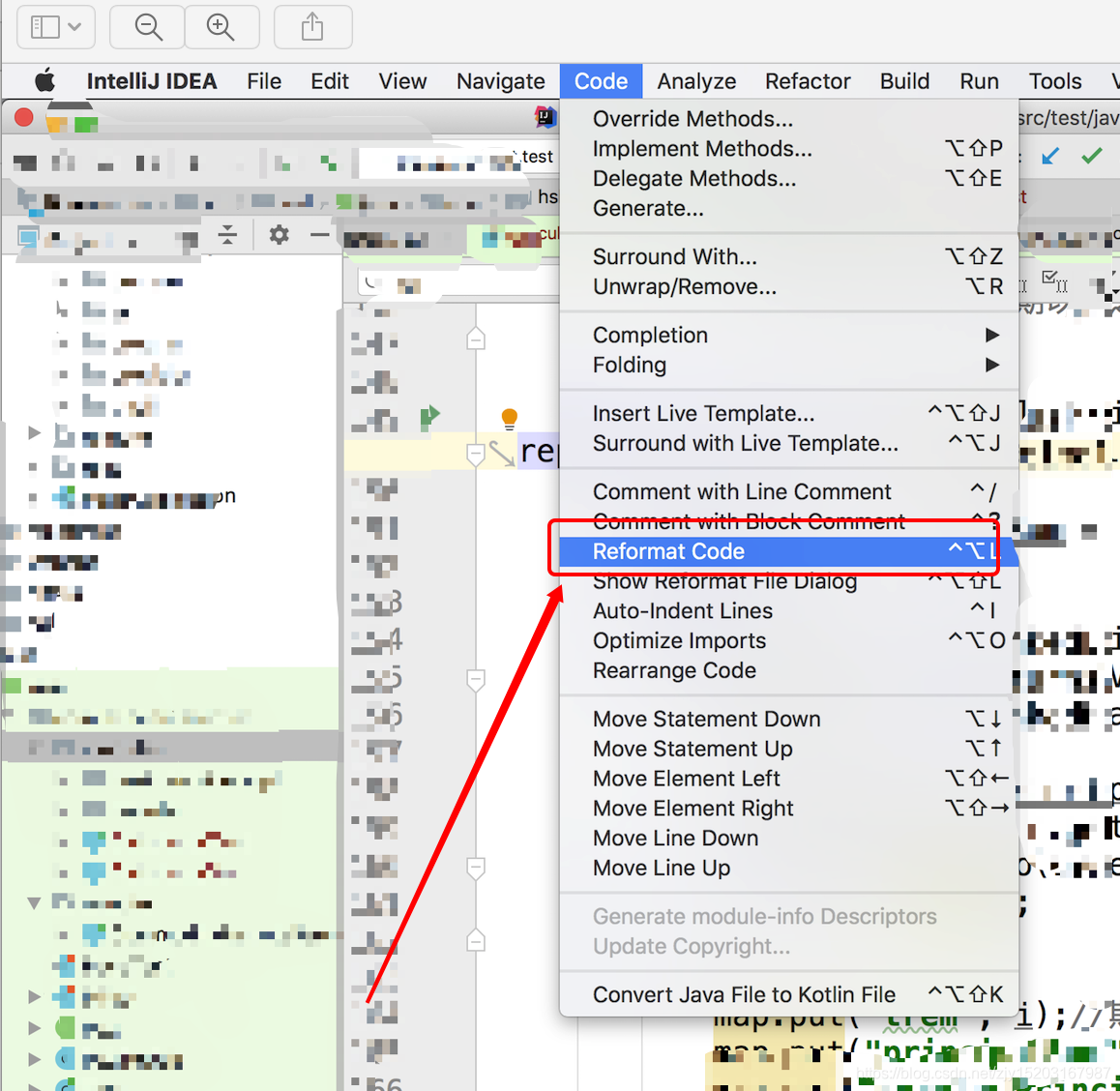Choose Move Statement Up
The height and width of the screenshot is (1091, 1120).
(788, 749)
